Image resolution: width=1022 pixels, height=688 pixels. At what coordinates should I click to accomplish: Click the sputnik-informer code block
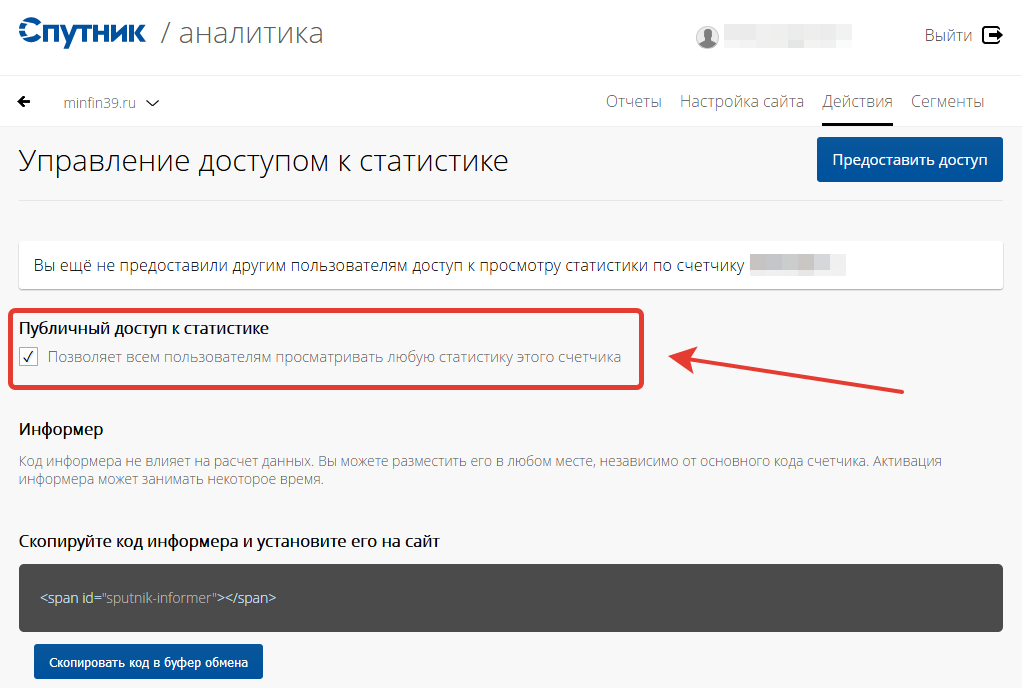[510, 598]
